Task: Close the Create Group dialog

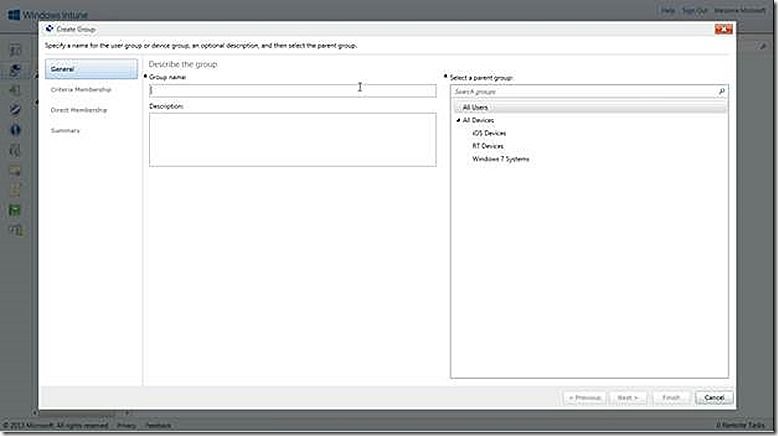Action: click(723, 29)
